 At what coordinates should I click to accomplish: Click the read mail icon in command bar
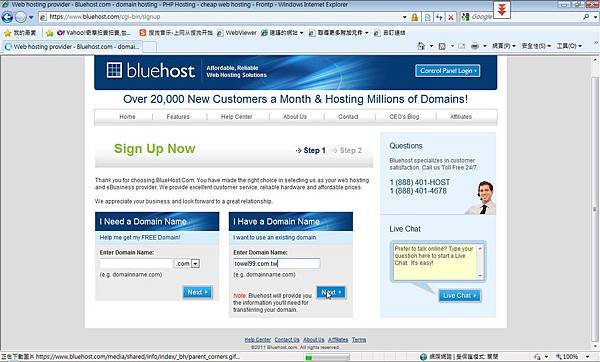click(461, 46)
